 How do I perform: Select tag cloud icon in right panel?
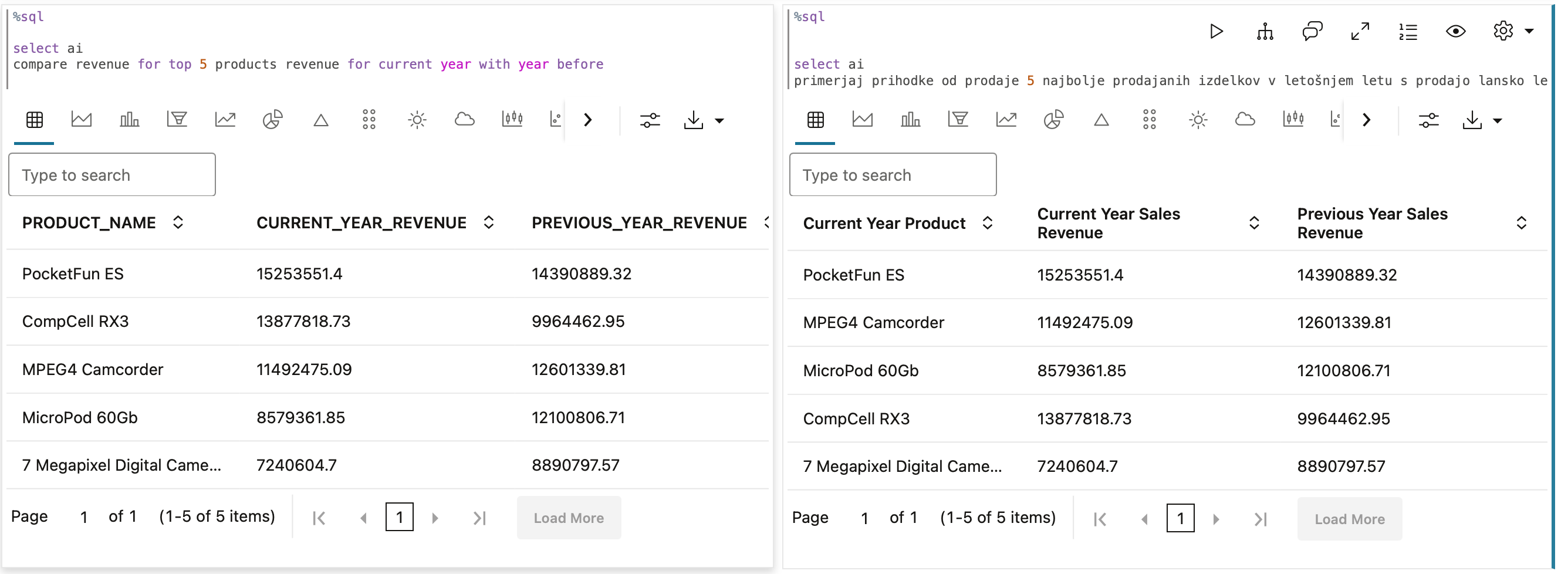[x=1245, y=119]
